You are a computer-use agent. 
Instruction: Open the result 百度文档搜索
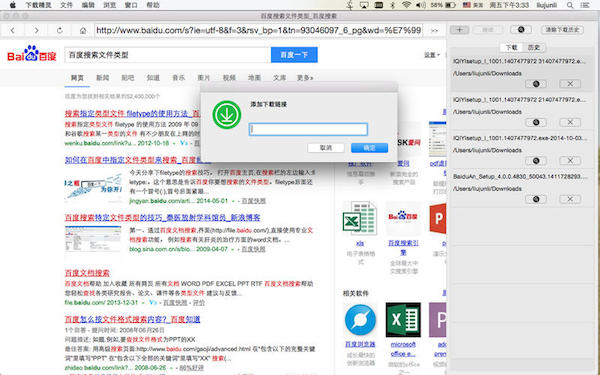(x=87, y=273)
